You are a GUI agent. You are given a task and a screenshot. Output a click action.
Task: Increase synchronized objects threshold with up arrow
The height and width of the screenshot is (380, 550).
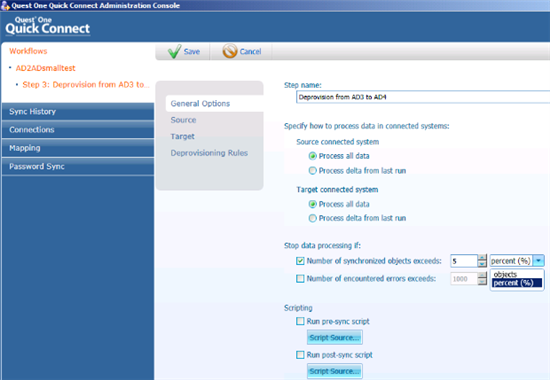(x=482, y=258)
